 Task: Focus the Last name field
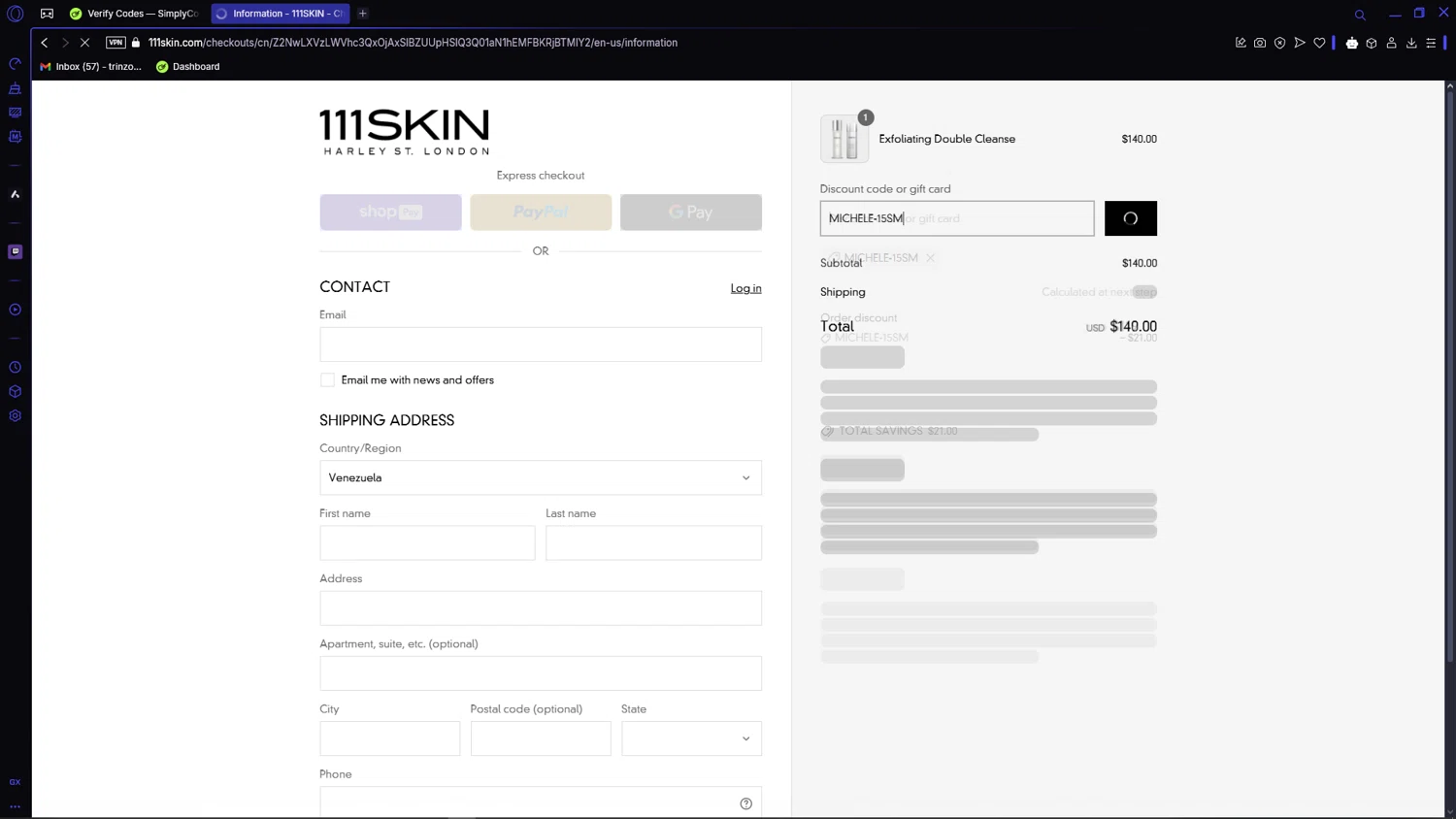pyautogui.click(x=653, y=543)
